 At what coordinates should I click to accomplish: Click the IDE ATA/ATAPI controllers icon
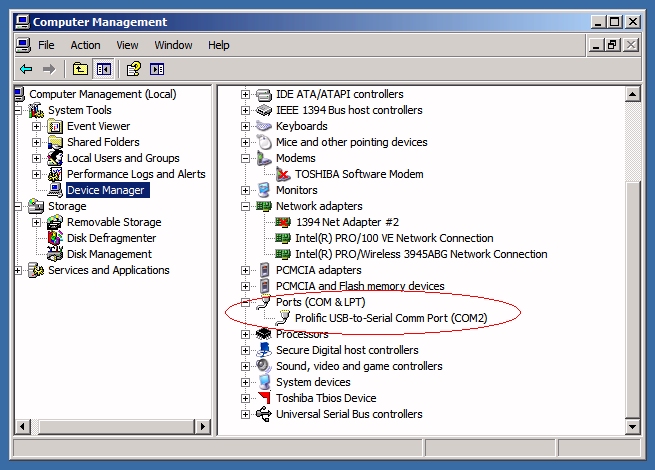[x=264, y=94]
